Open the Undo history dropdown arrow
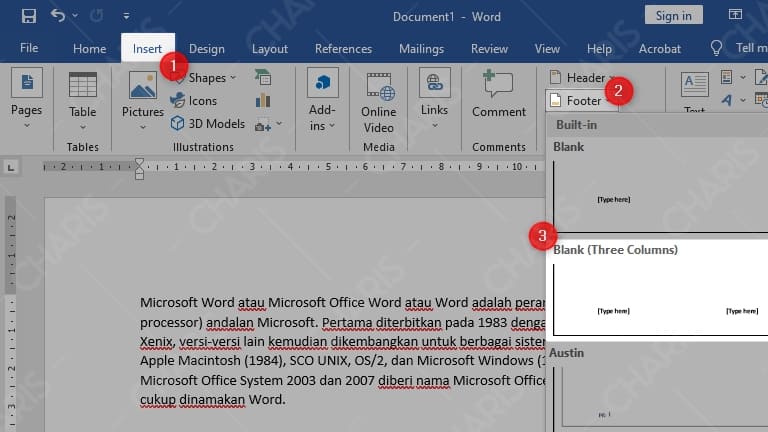The height and width of the screenshot is (432, 768). 75,16
